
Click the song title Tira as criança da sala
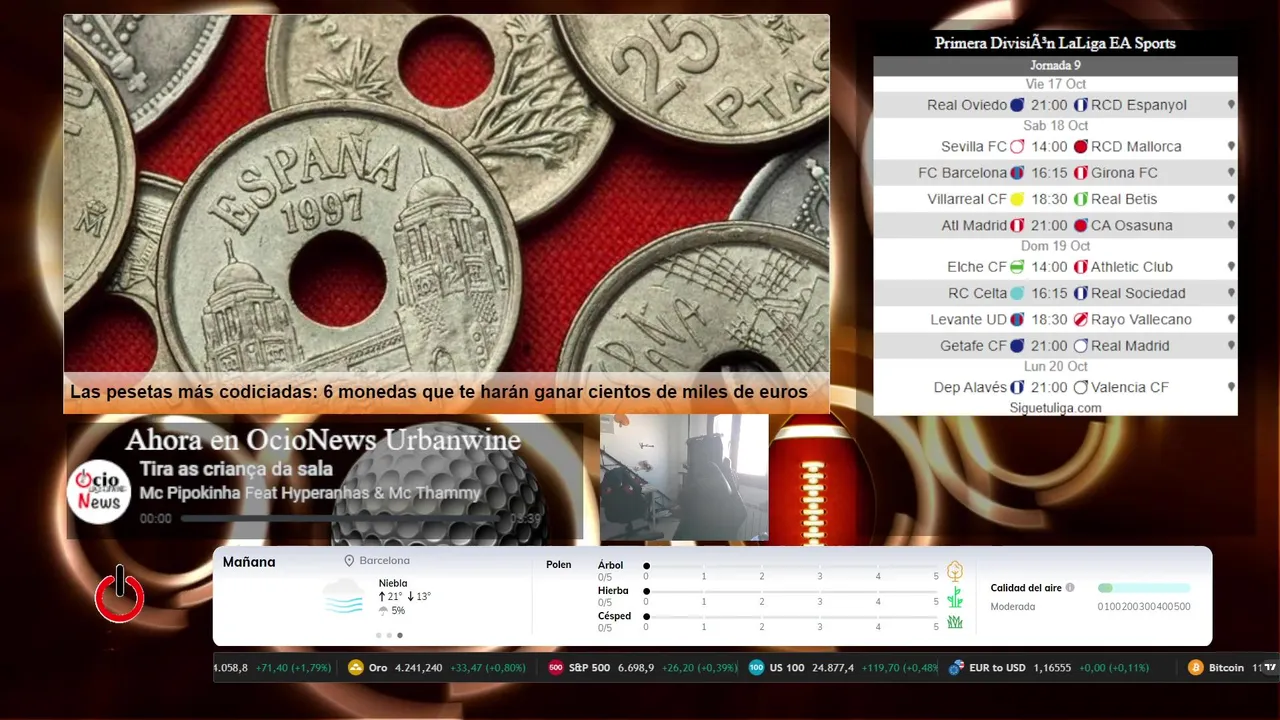point(236,469)
